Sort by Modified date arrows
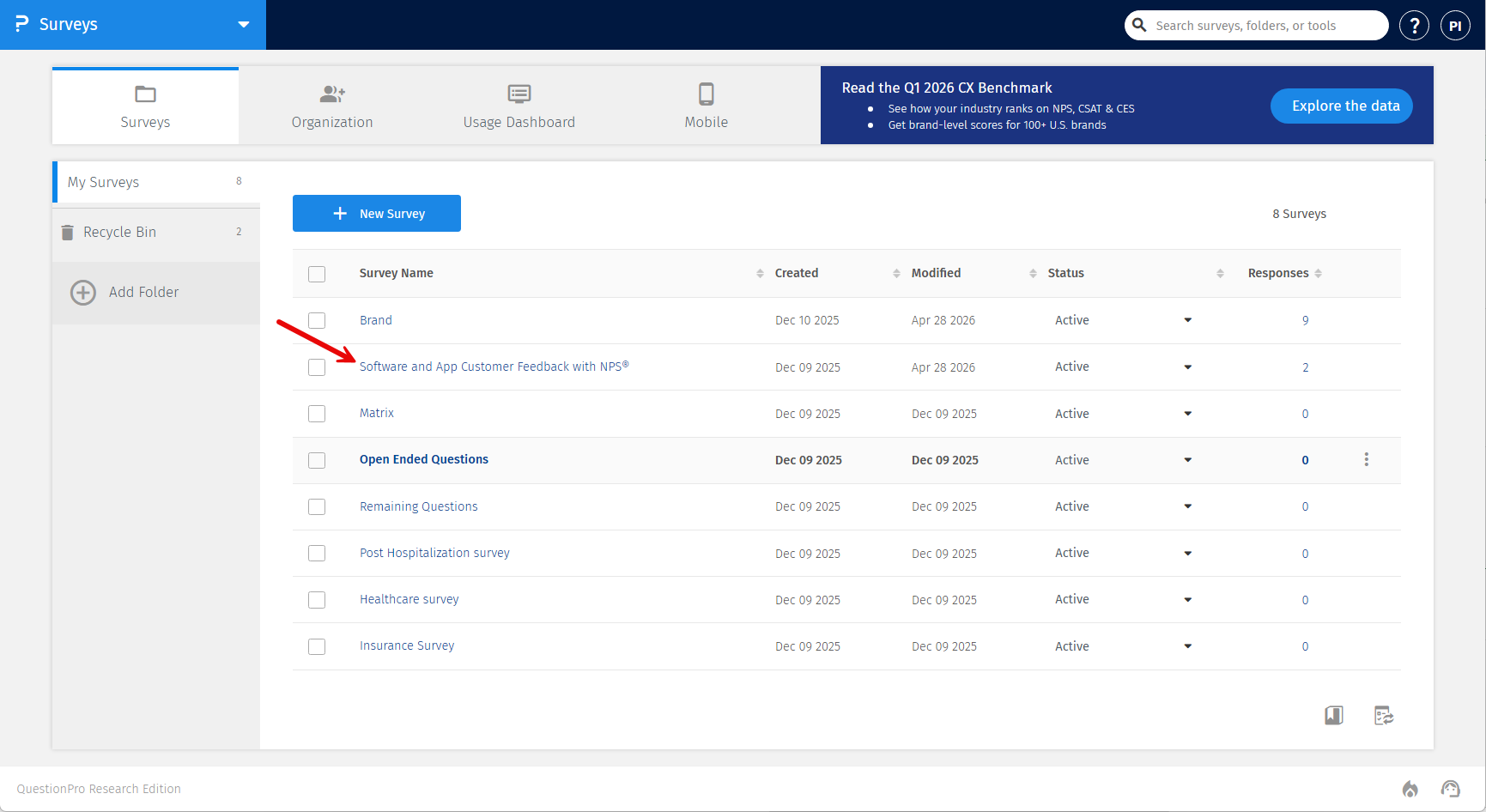Screen dimensions: 1486x812 1033,273
